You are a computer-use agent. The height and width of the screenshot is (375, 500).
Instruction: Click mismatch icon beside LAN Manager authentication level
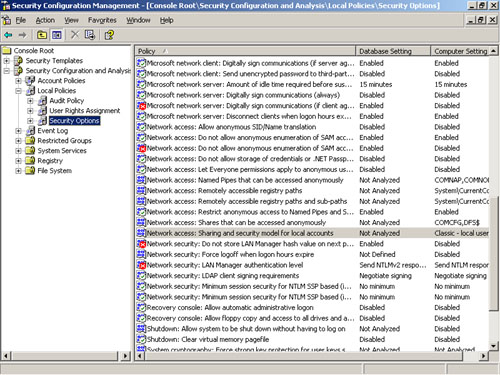point(142,265)
